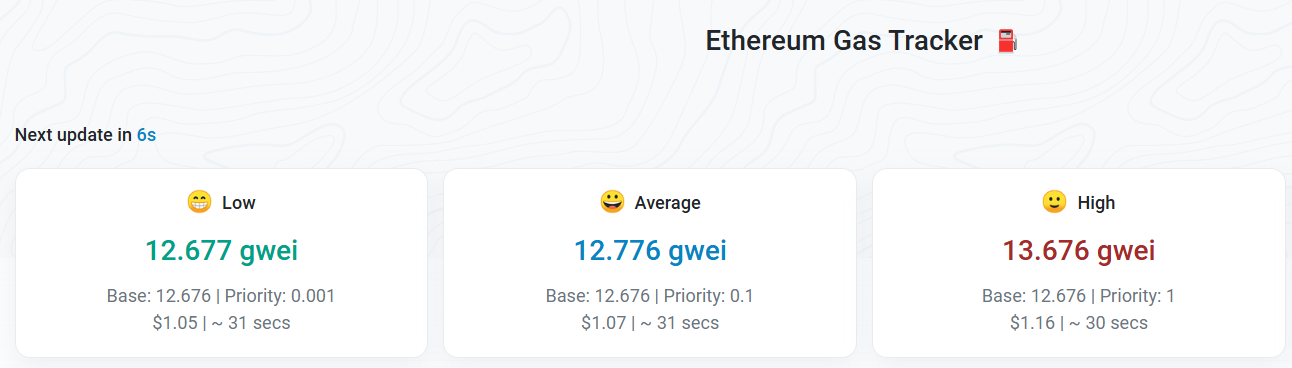
Task: Click the Average card title
Action: pos(668,203)
